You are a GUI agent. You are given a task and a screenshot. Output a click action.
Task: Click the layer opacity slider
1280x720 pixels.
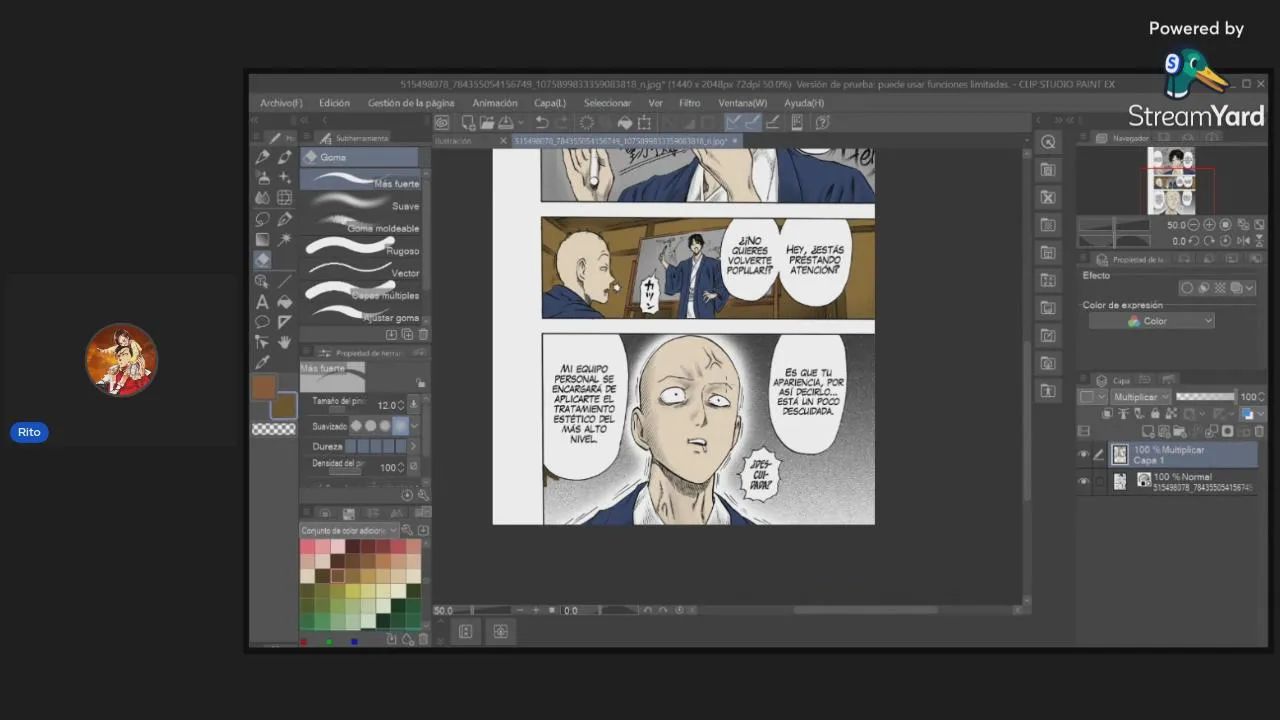[x=1205, y=397]
